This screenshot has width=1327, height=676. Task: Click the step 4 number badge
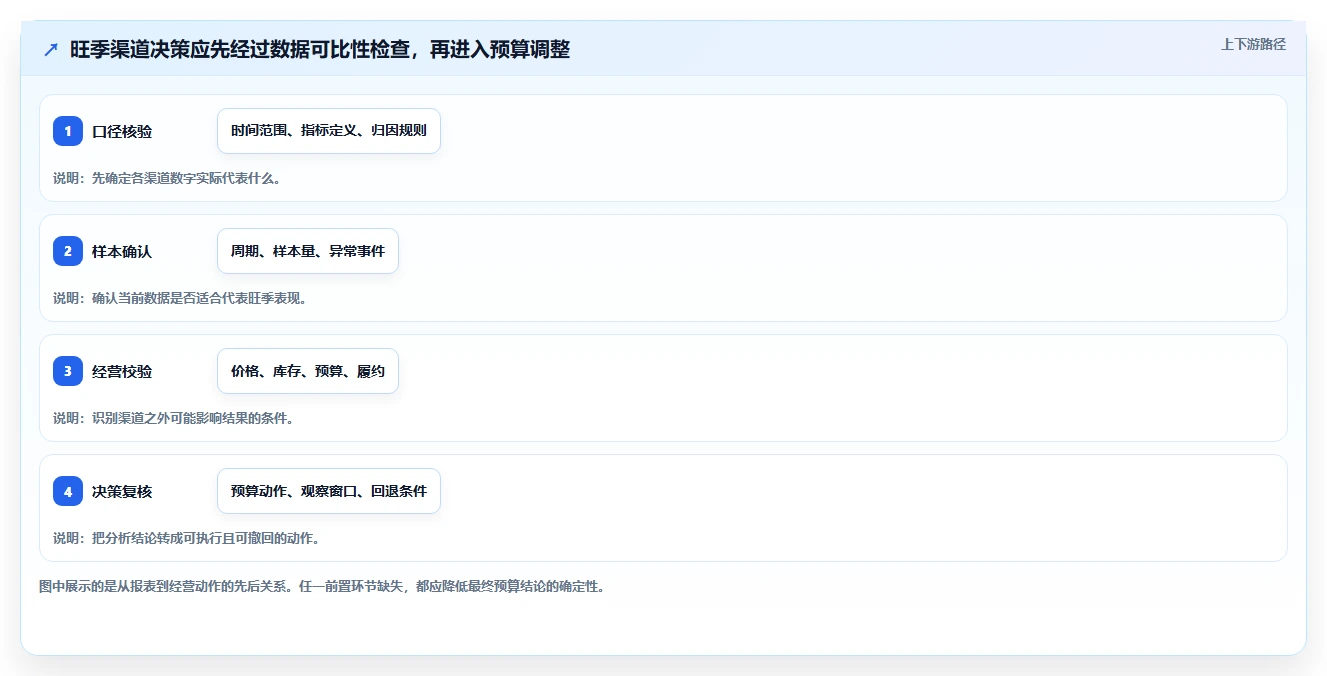[68, 491]
